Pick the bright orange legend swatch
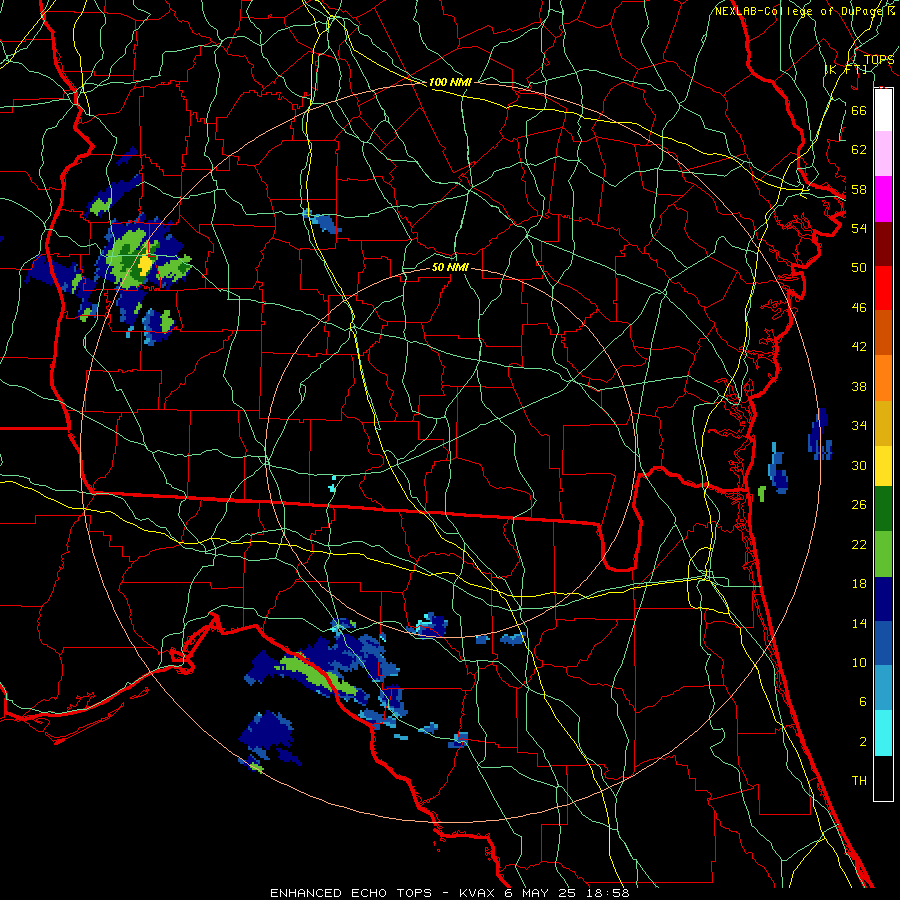This screenshot has height=900, width=900. [883, 378]
